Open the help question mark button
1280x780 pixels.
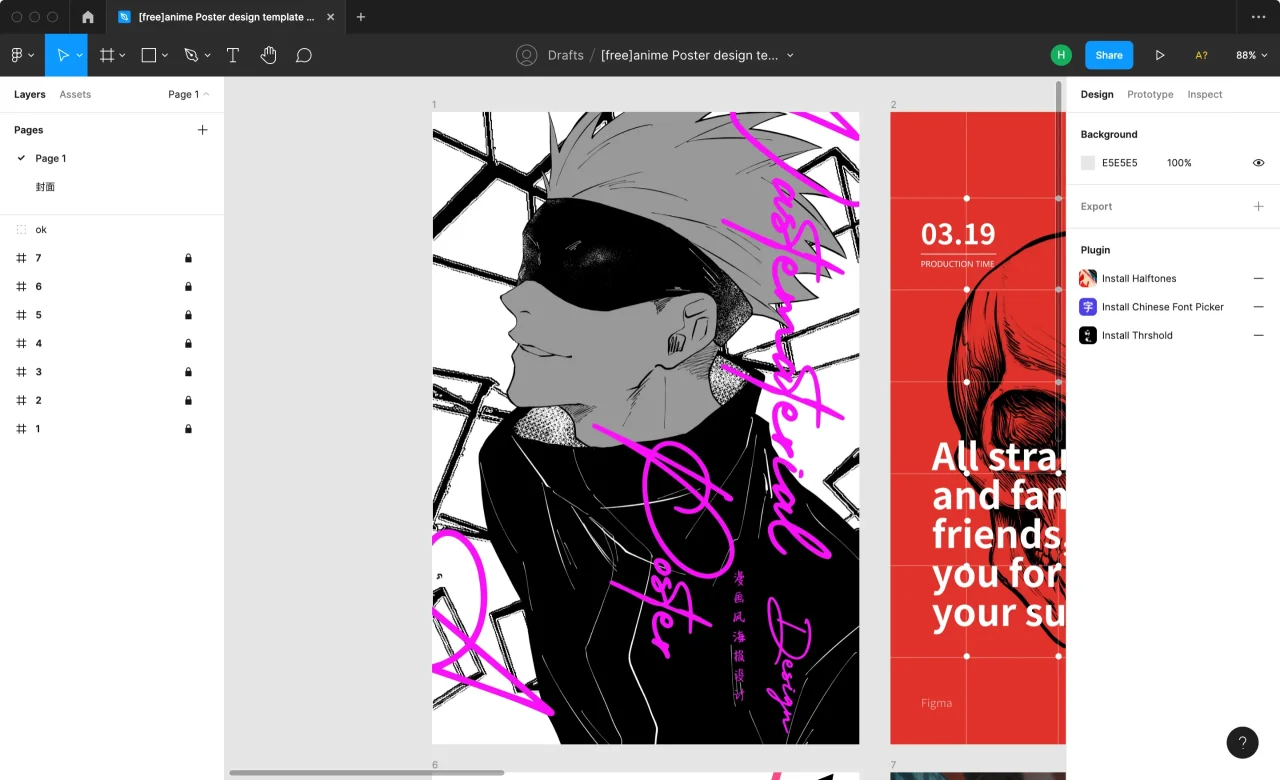tap(1242, 742)
